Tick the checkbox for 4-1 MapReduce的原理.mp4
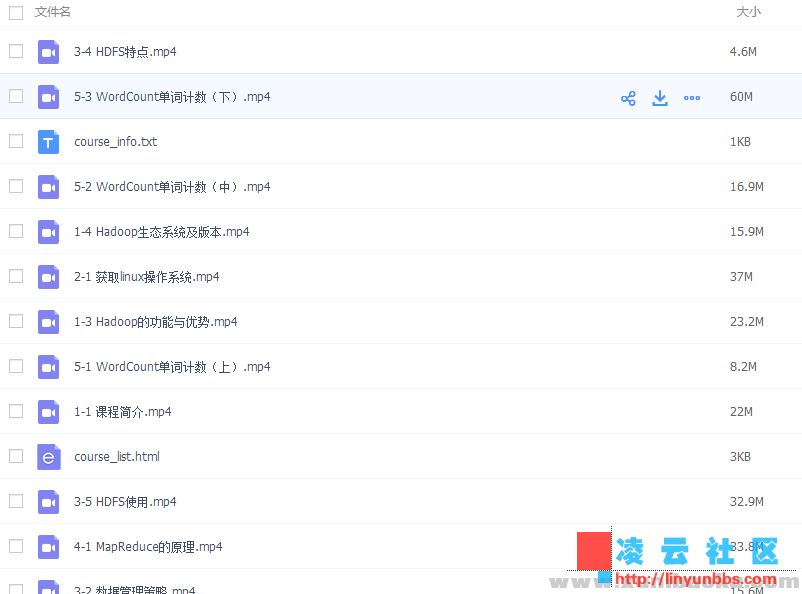The height and width of the screenshot is (594, 802). [16, 546]
